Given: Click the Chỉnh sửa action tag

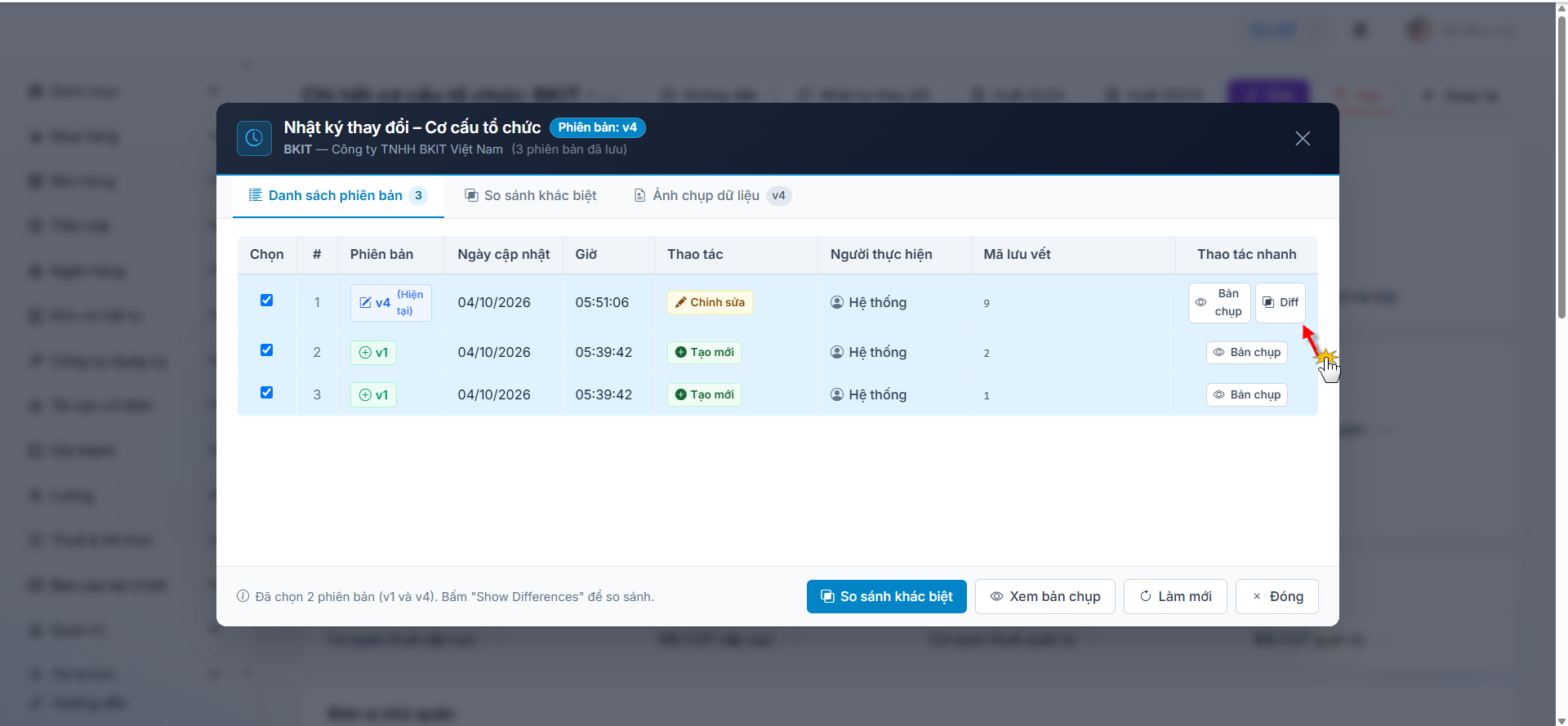Looking at the screenshot, I should point(710,303).
